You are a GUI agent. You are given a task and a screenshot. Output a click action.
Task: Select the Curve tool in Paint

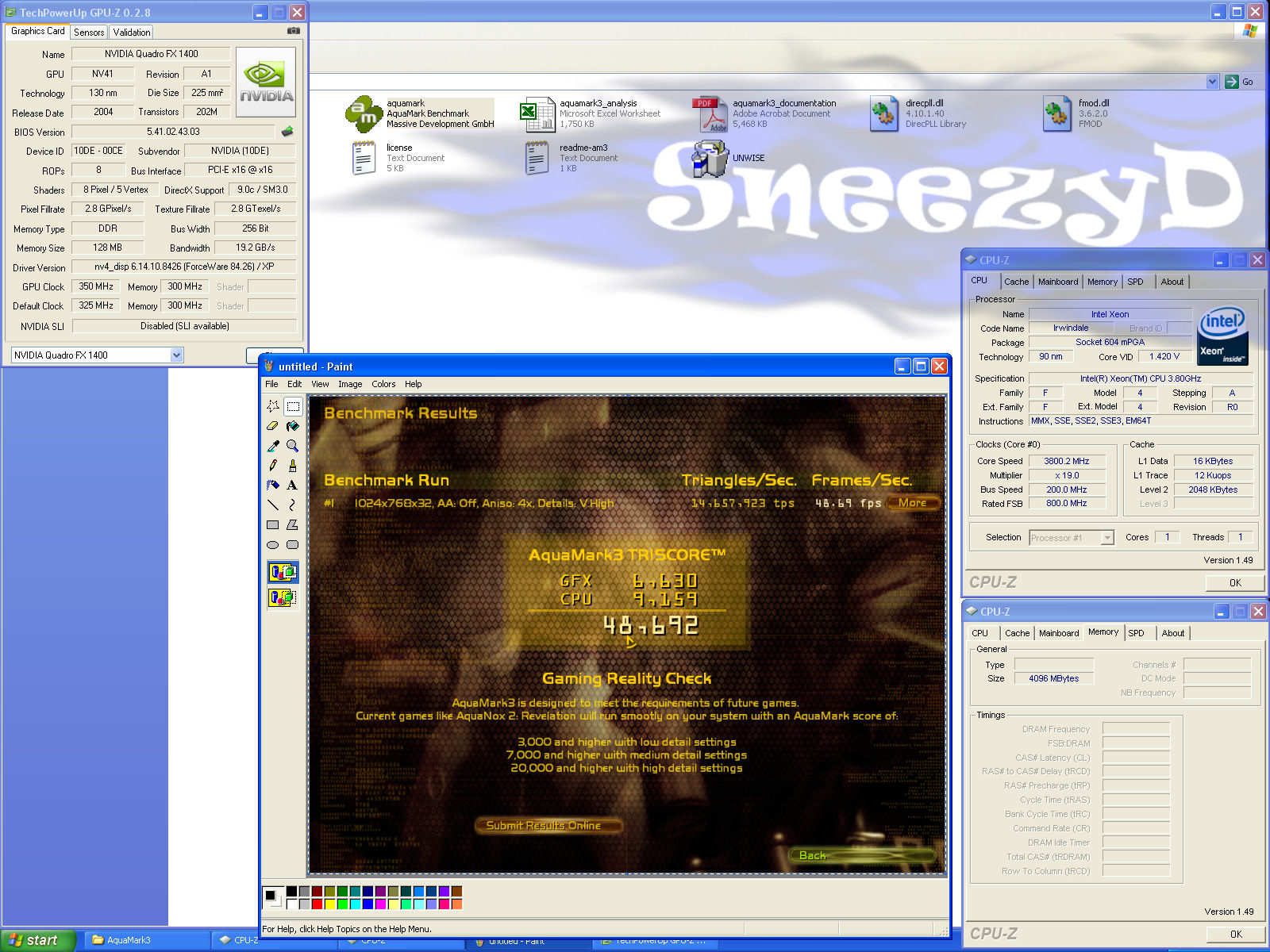pyautogui.click(x=293, y=505)
